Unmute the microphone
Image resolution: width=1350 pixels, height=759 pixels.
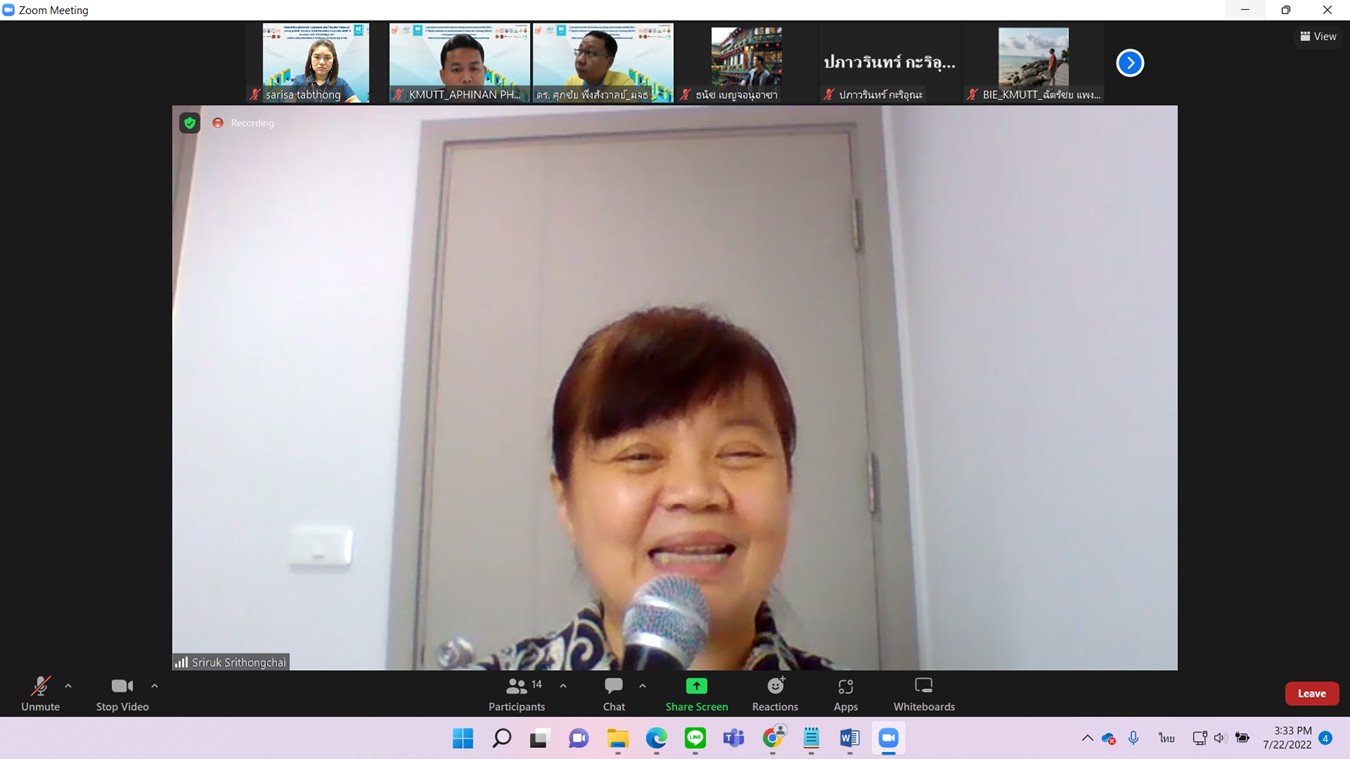point(40,694)
